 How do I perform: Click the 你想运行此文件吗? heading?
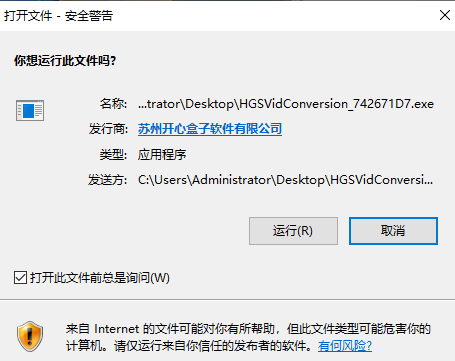point(65,61)
